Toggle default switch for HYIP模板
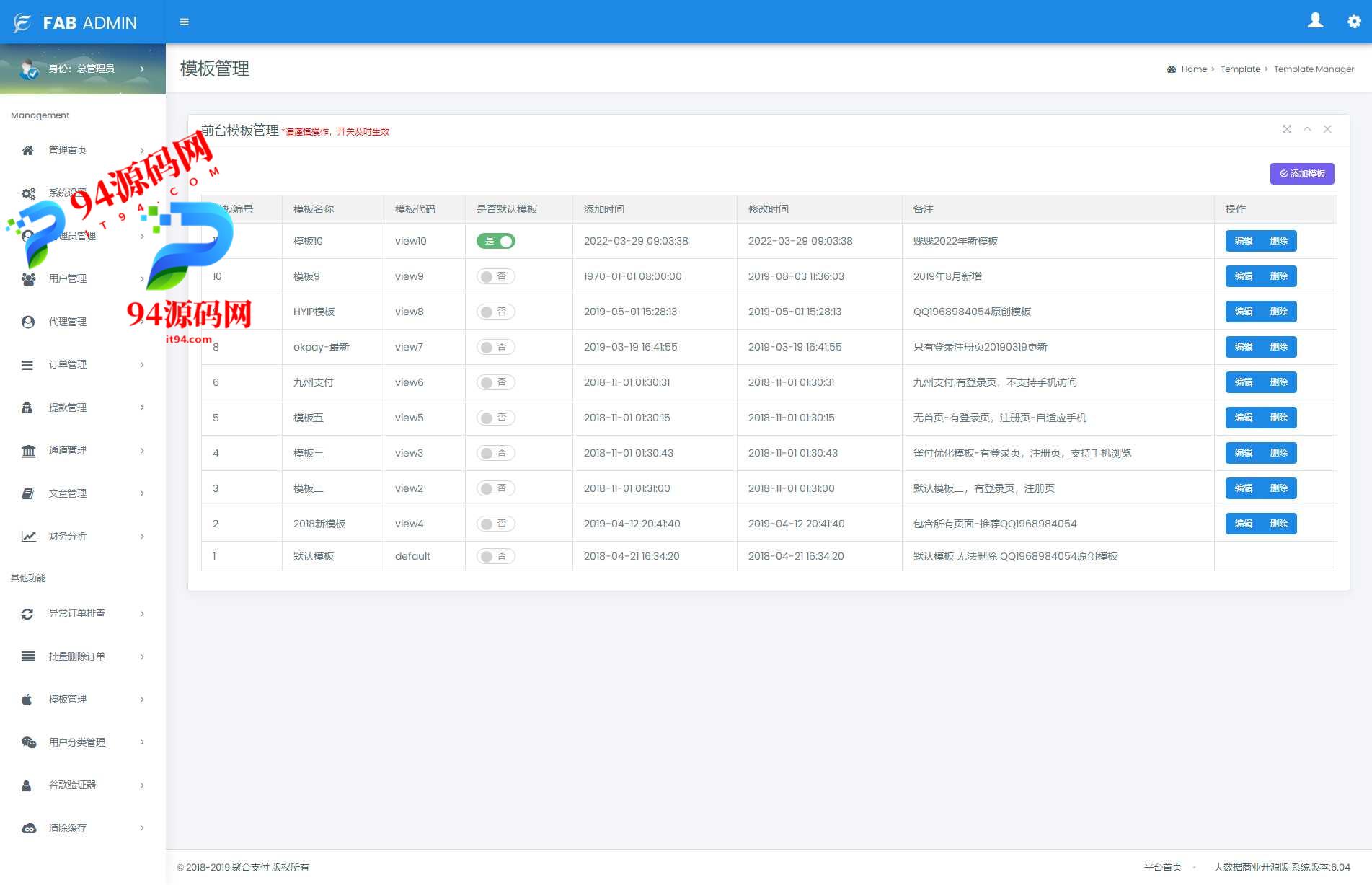 496,312
